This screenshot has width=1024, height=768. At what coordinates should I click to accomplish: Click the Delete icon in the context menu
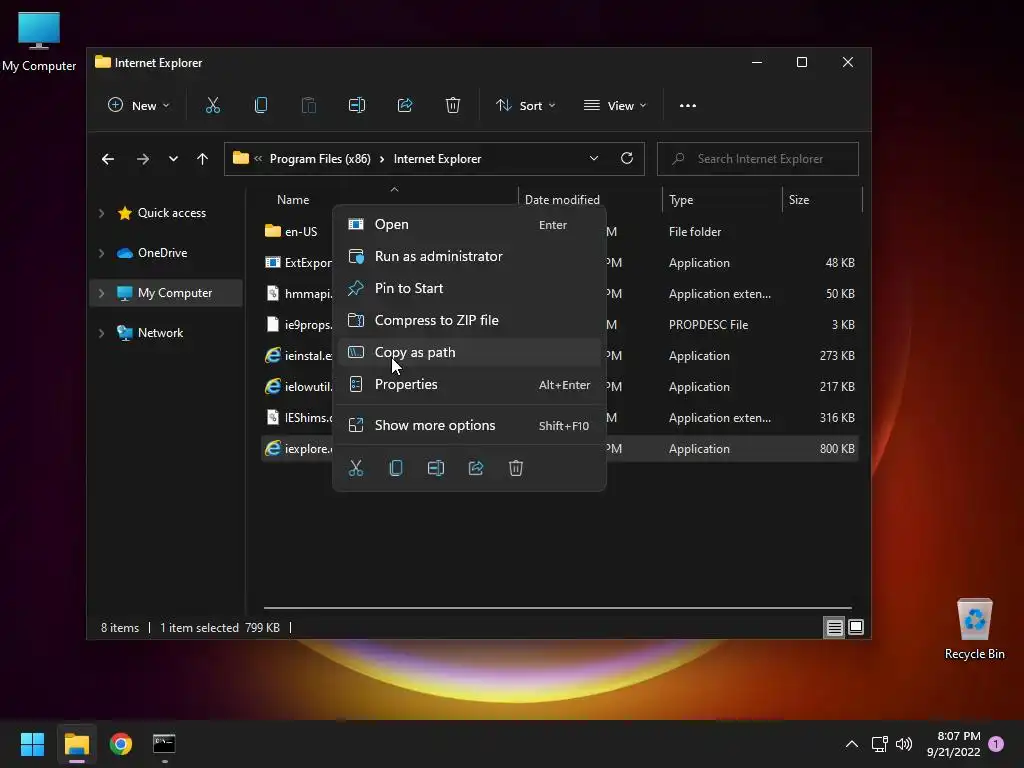click(516, 468)
